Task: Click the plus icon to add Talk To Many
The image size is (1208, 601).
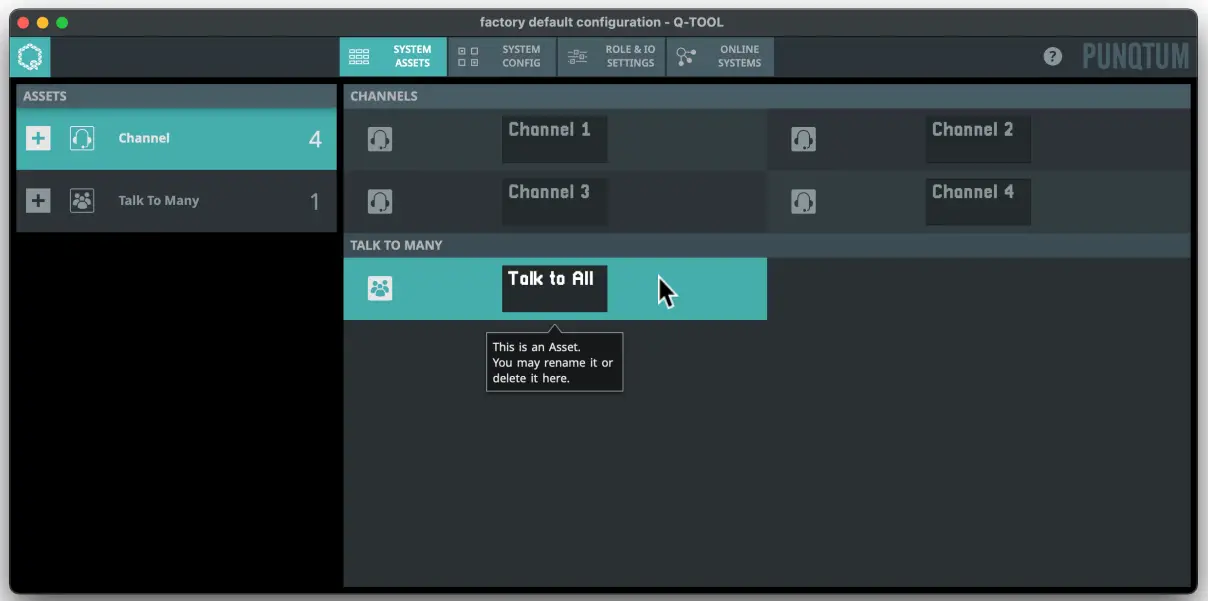Action: (x=38, y=201)
